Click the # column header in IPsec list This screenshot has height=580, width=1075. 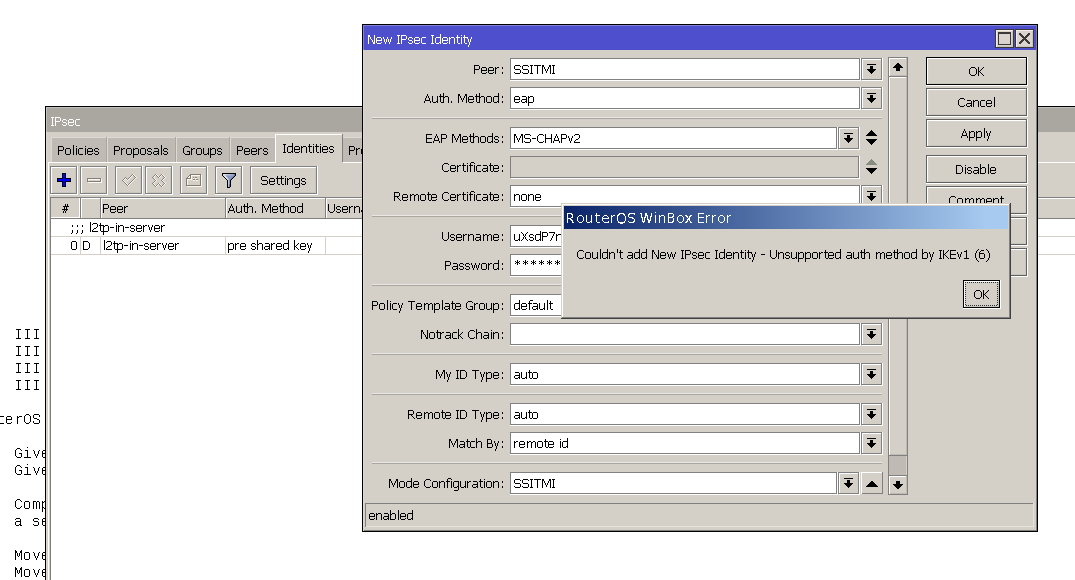65,208
